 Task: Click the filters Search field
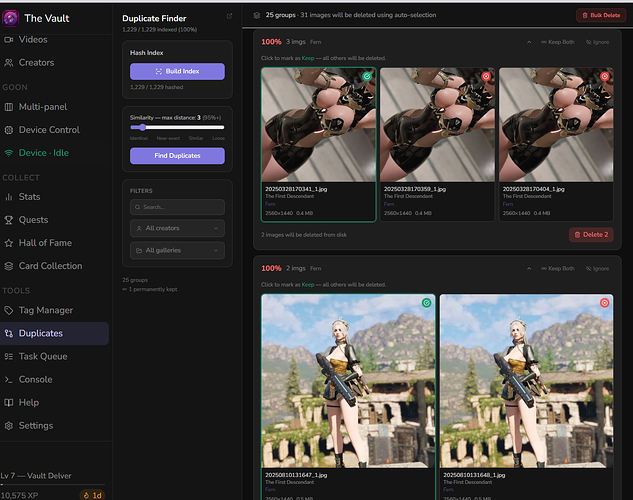(x=177, y=207)
